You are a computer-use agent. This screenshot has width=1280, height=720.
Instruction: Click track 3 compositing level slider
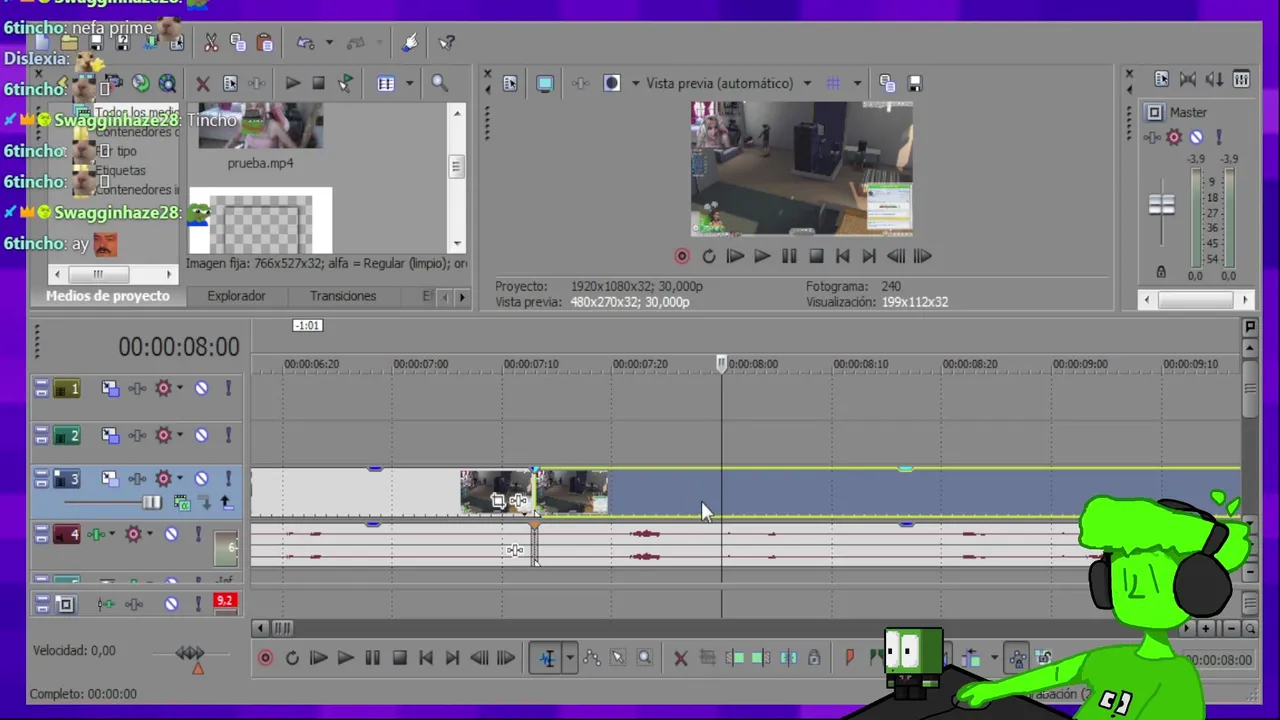click(151, 503)
